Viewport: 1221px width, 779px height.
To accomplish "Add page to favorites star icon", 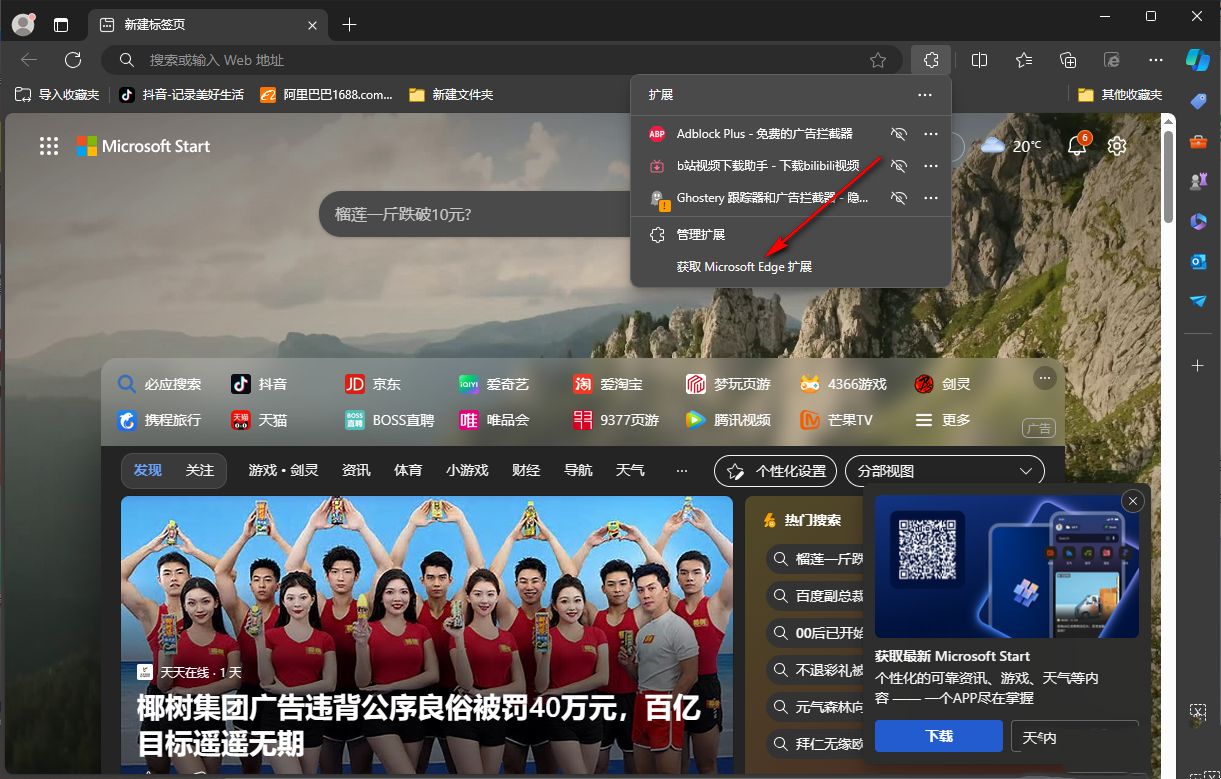I will (878, 60).
